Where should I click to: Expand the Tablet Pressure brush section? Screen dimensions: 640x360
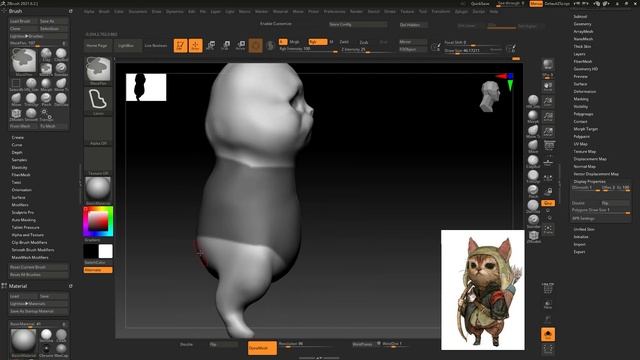tap(25, 227)
